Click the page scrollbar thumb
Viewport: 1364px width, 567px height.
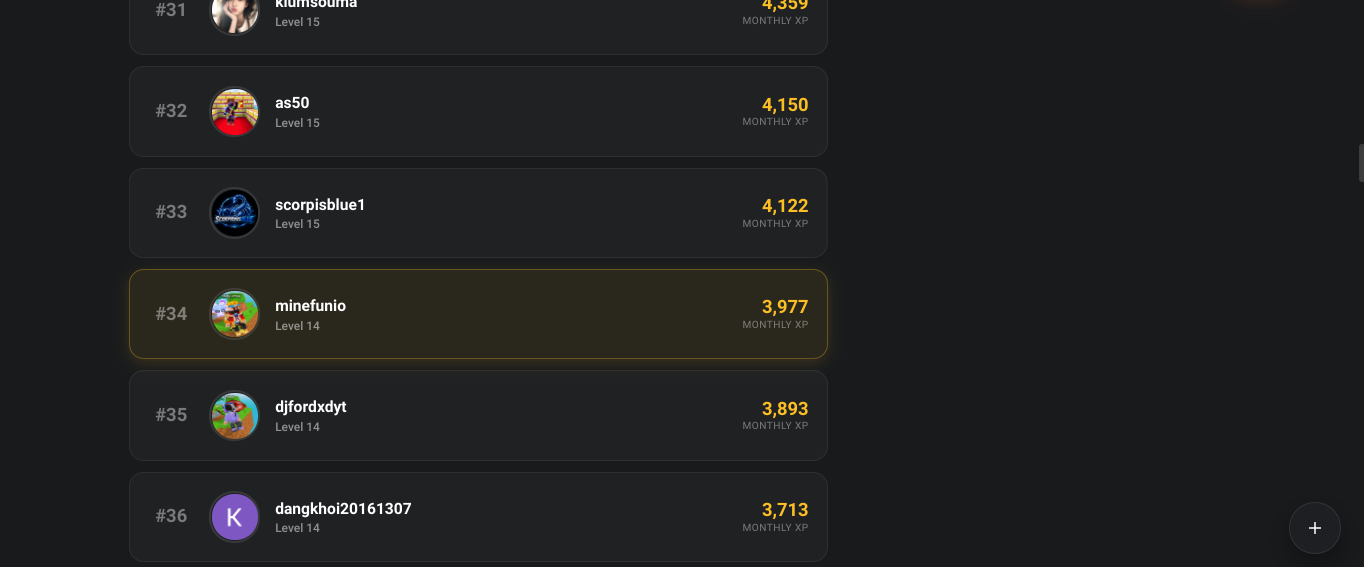[1360, 162]
